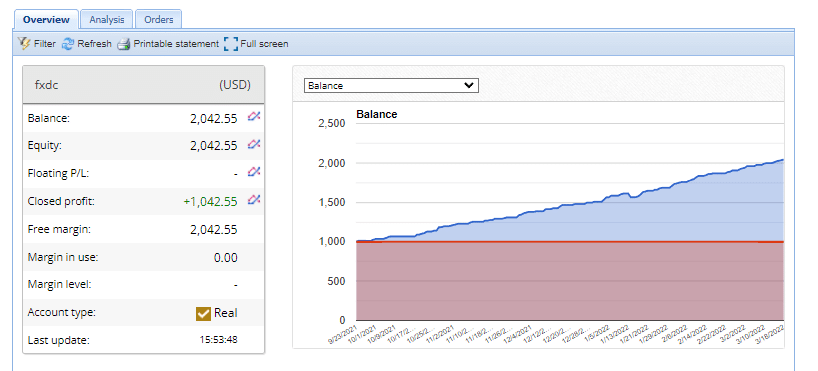The image size is (818, 371).
Task: Open the Orders tab
Action: click(x=159, y=19)
